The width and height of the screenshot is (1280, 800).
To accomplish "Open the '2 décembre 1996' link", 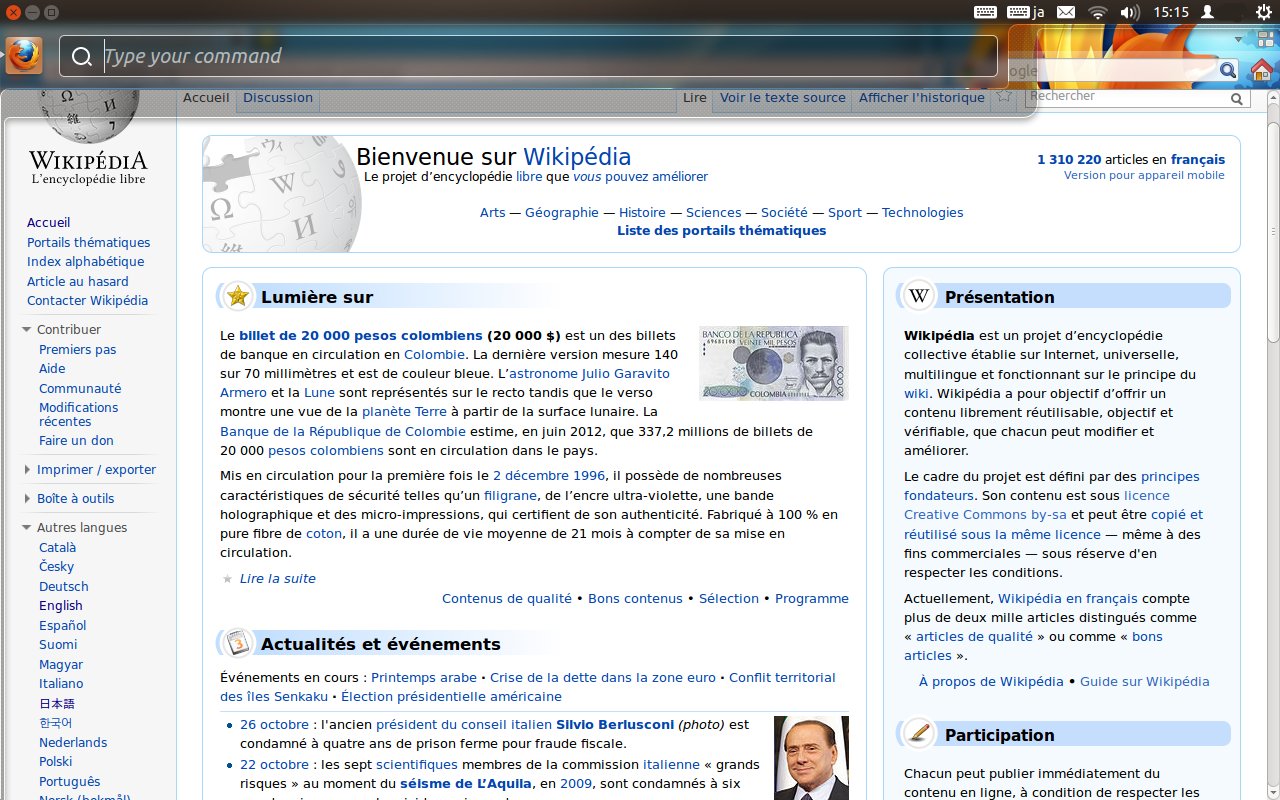I will [x=549, y=475].
